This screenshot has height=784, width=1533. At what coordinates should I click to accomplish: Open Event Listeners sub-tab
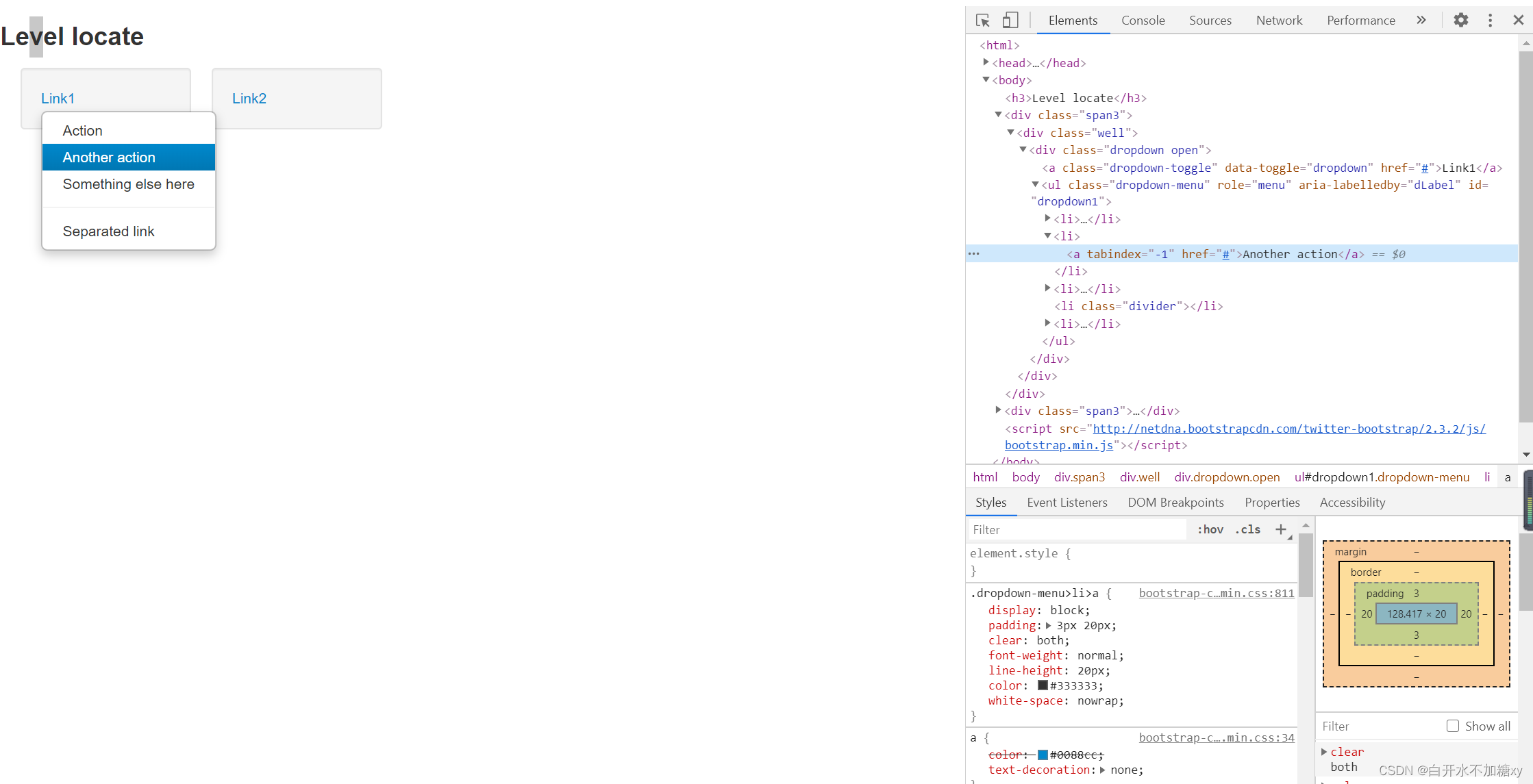click(1067, 503)
